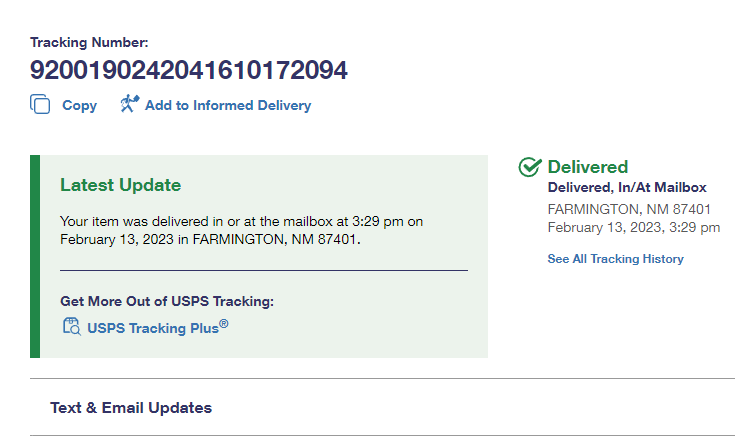Select the green Delivered status heading
Screen dimensions: 735x447
point(588,167)
